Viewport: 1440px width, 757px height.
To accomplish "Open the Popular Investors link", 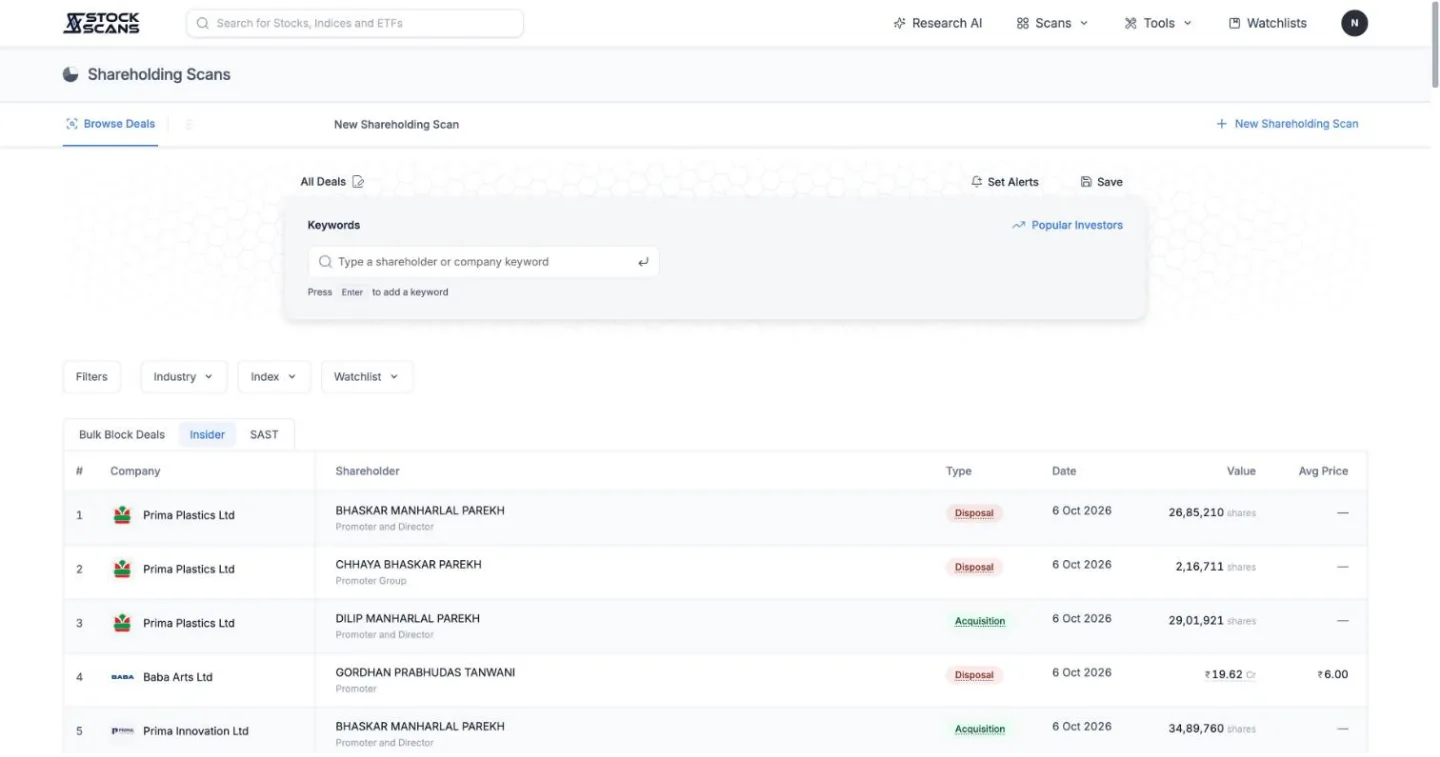I will coord(1067,225).
